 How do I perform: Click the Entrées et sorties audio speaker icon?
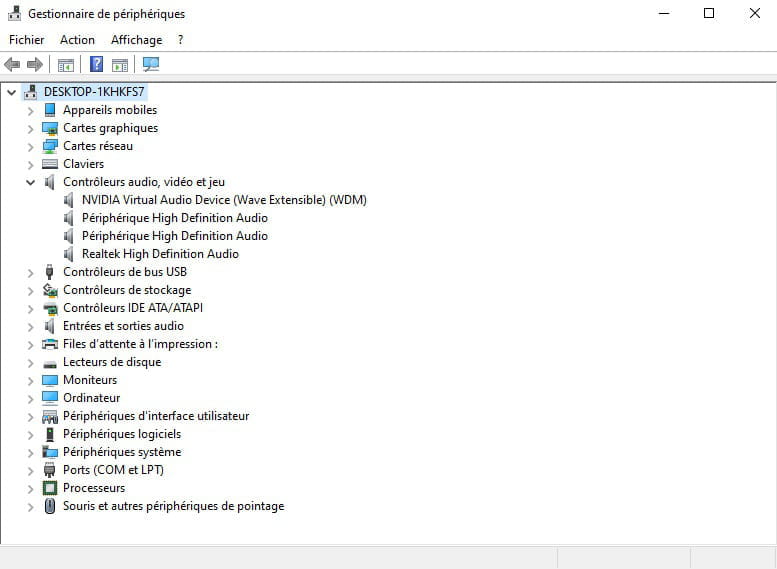pos(49,326)
